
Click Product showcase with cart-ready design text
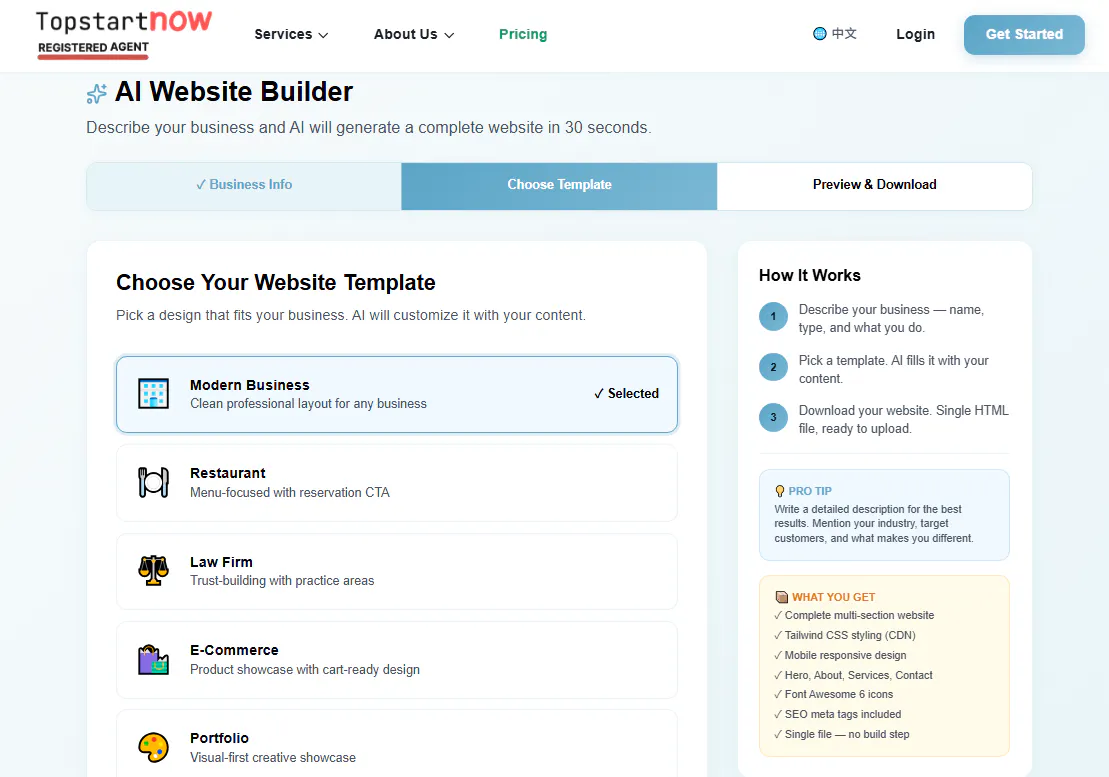pyautogui.click(x=305, y=670)
